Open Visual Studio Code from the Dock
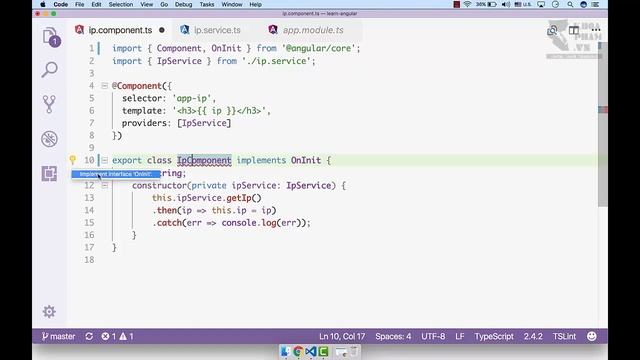The image size is (640, 360). point(311,351)
